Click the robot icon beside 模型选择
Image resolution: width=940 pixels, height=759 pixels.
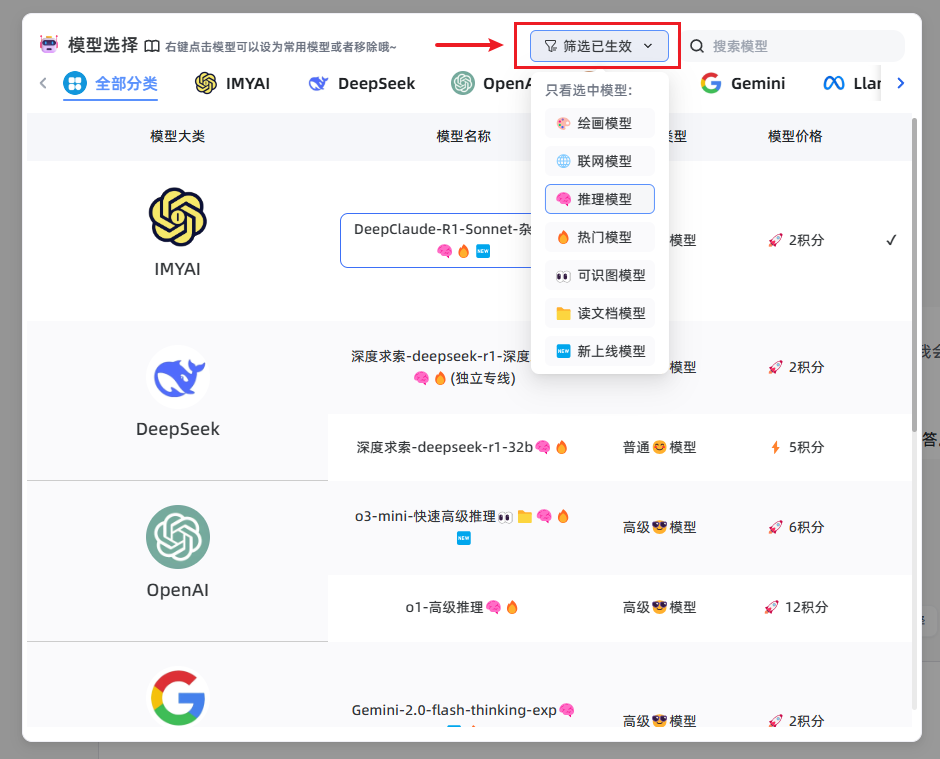tap(49, 44)
